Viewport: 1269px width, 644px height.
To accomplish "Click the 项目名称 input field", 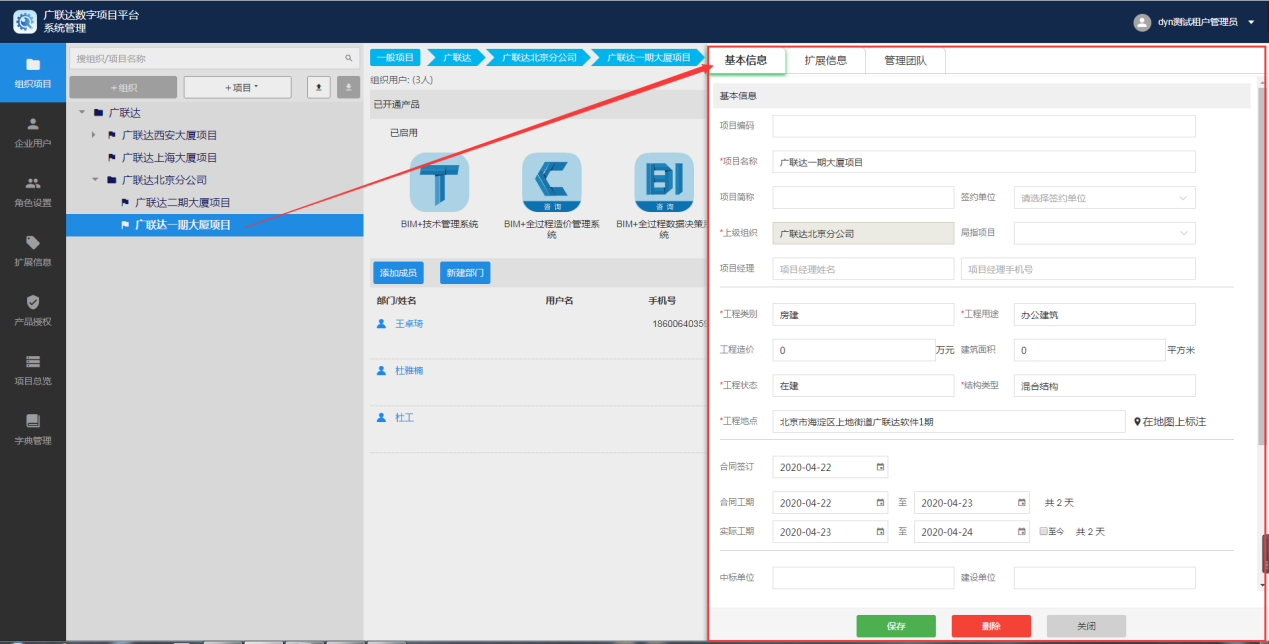I will click(984, 162).
